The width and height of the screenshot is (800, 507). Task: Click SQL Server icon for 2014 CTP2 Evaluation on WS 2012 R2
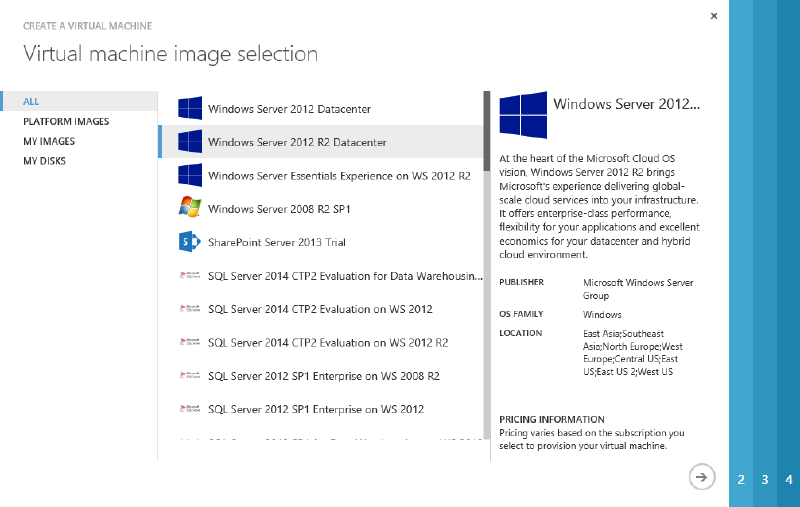point(190,342)
